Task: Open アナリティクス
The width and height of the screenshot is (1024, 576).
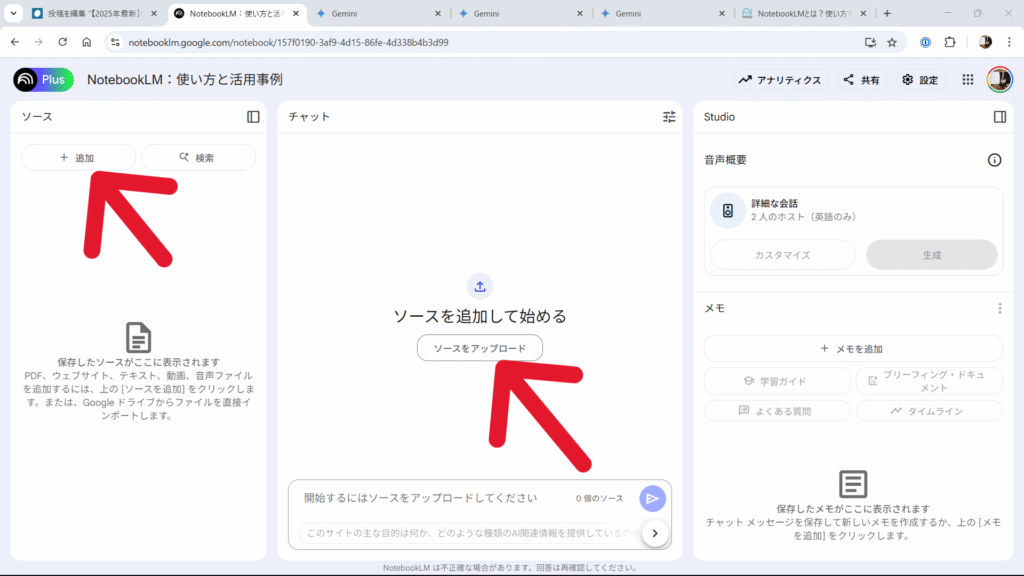Action: point(780,80)
